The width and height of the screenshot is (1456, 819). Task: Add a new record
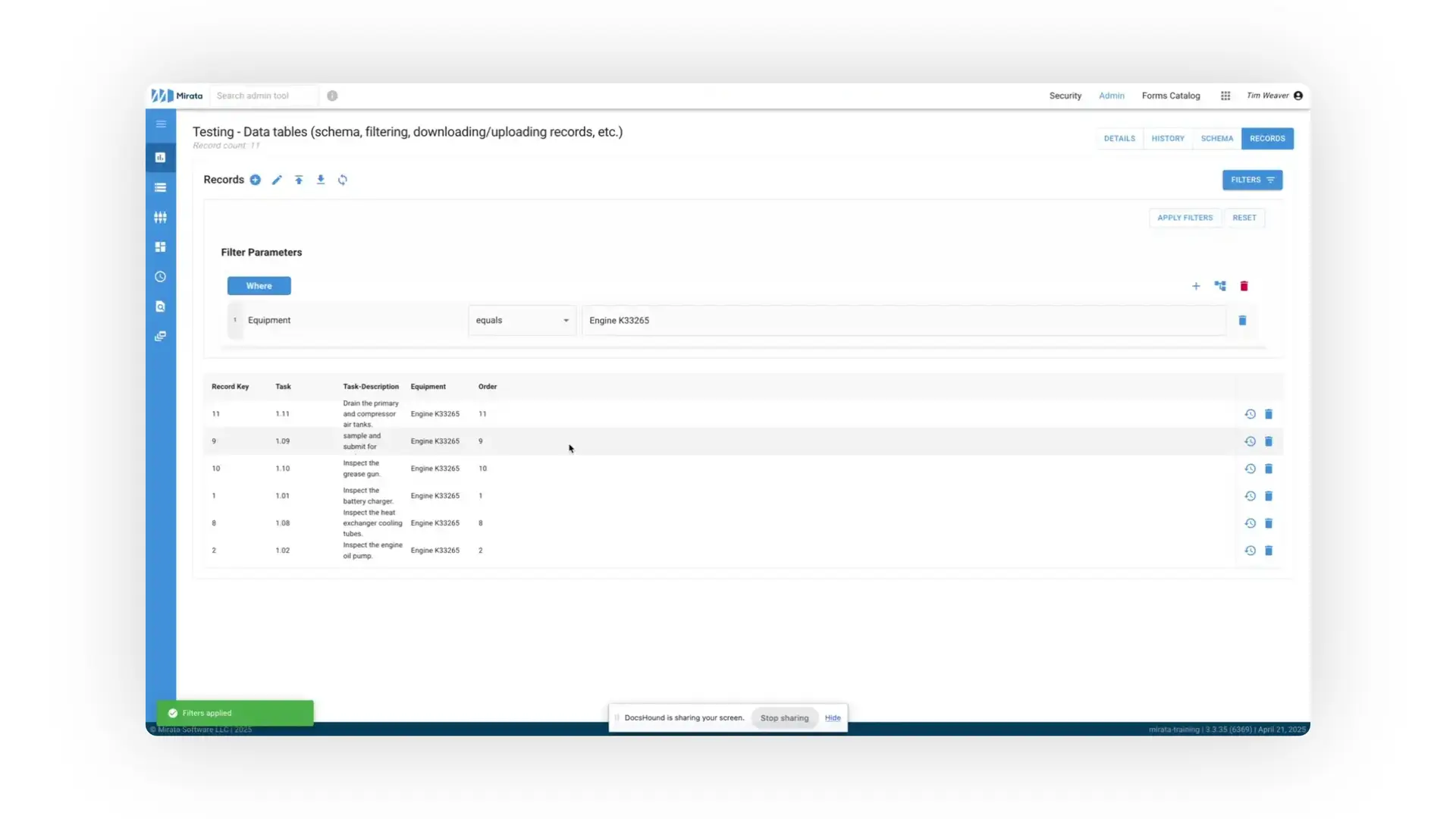point(256,180)
